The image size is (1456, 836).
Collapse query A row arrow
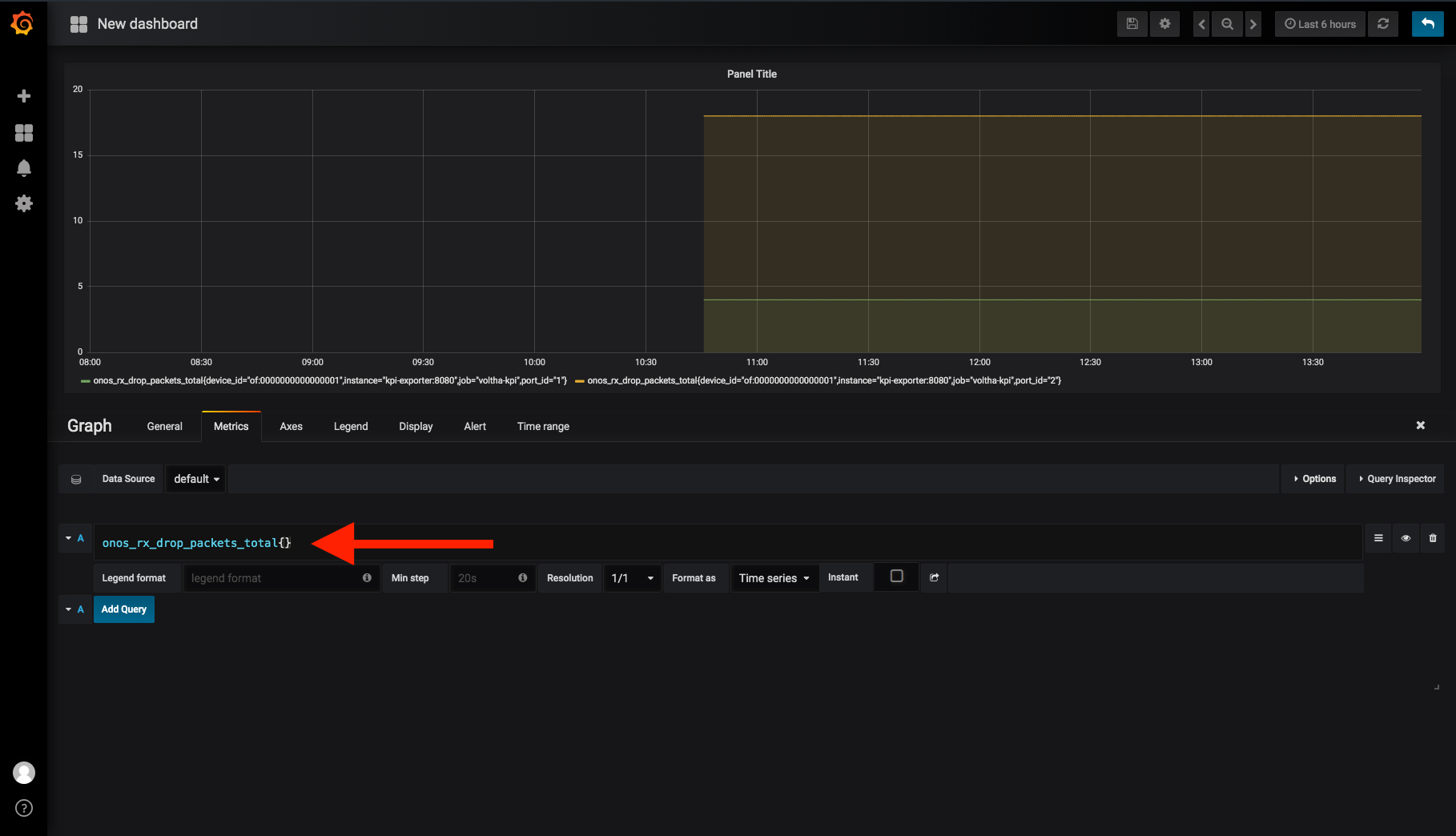click(x=68, y=538)
